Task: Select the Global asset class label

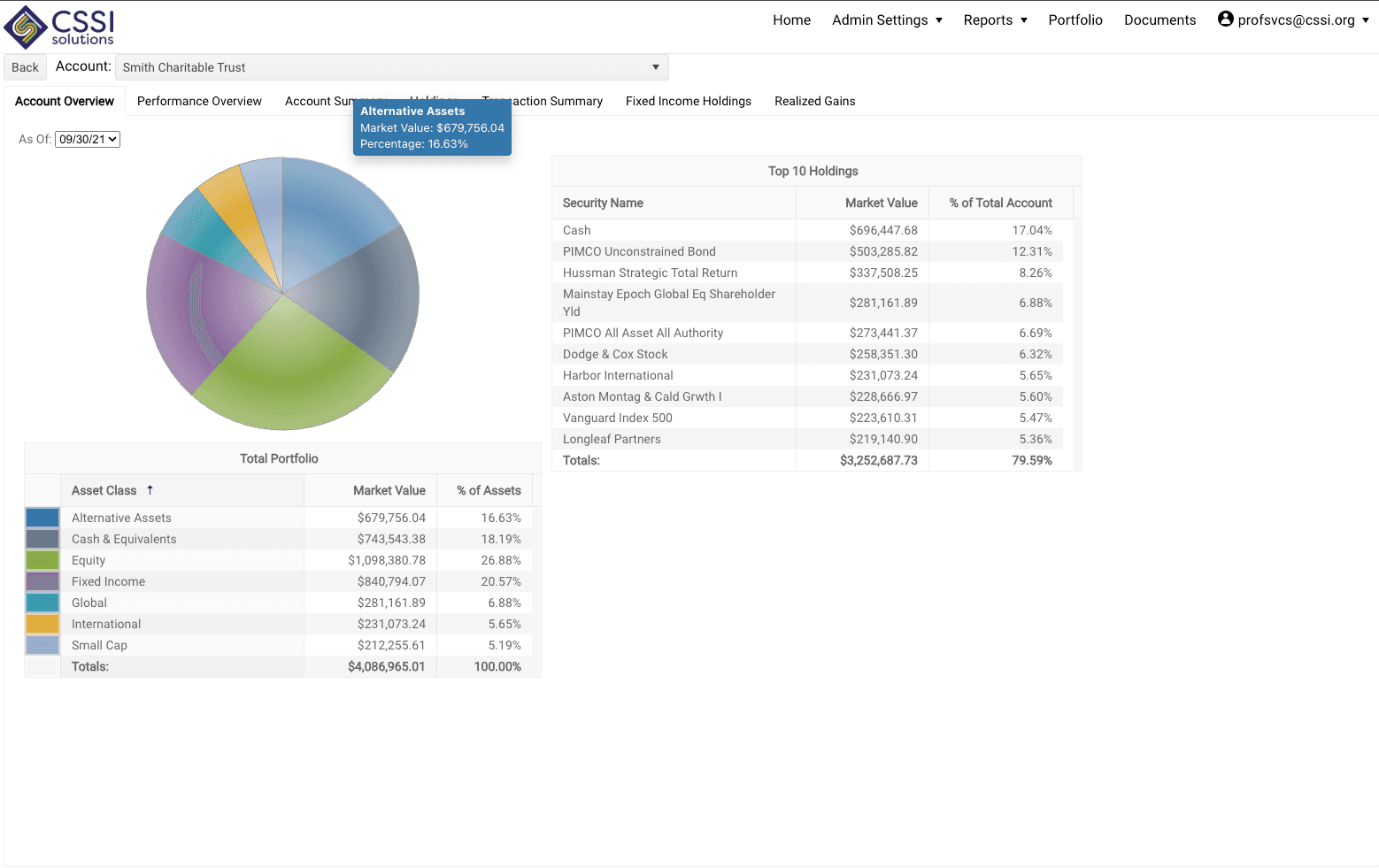Action: (x=89, y=603)
